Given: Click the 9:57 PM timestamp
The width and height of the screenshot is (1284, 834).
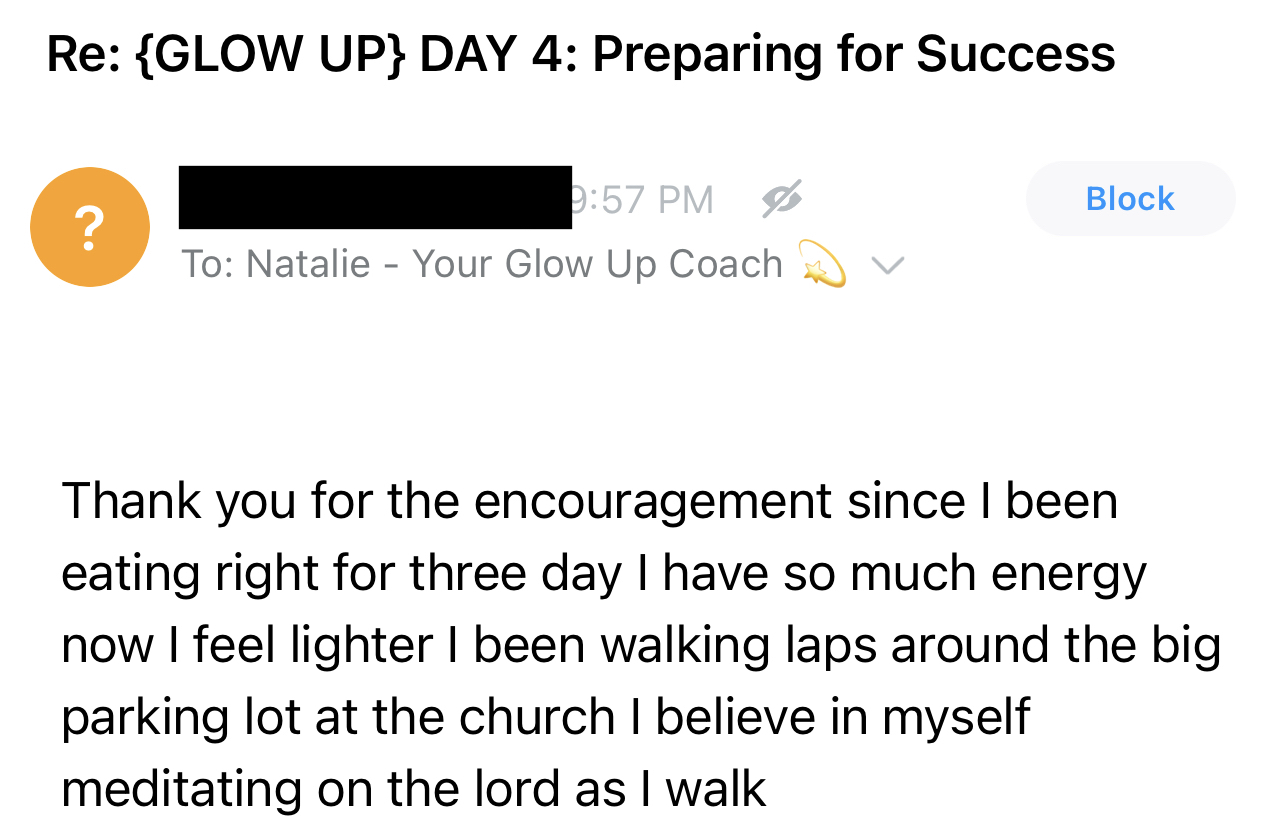Looking at the screenshot, I should pyautogui.click(x=643, y=200).
